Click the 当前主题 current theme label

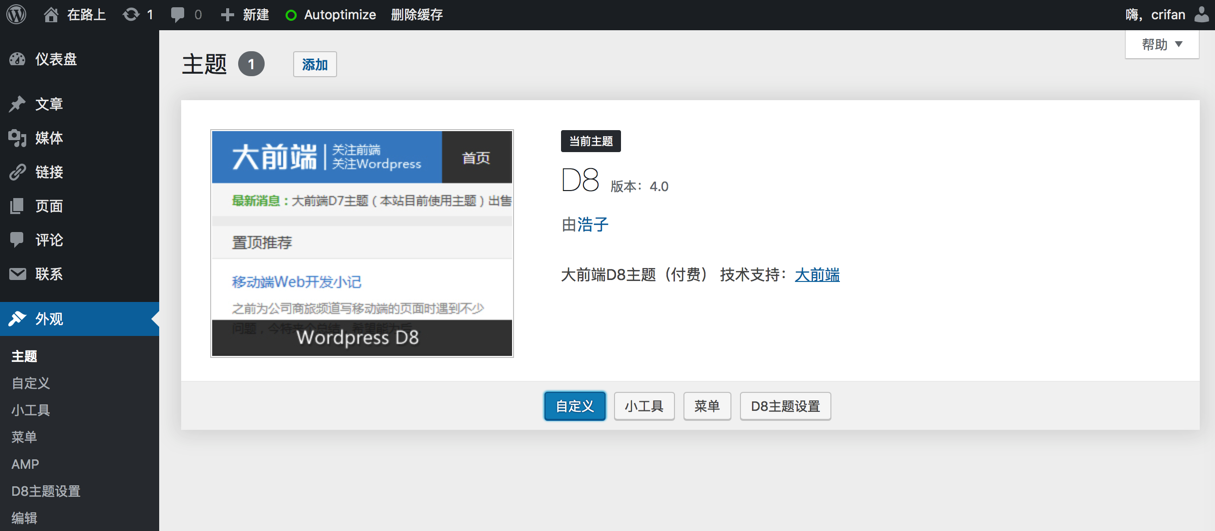tap(591, 141)
